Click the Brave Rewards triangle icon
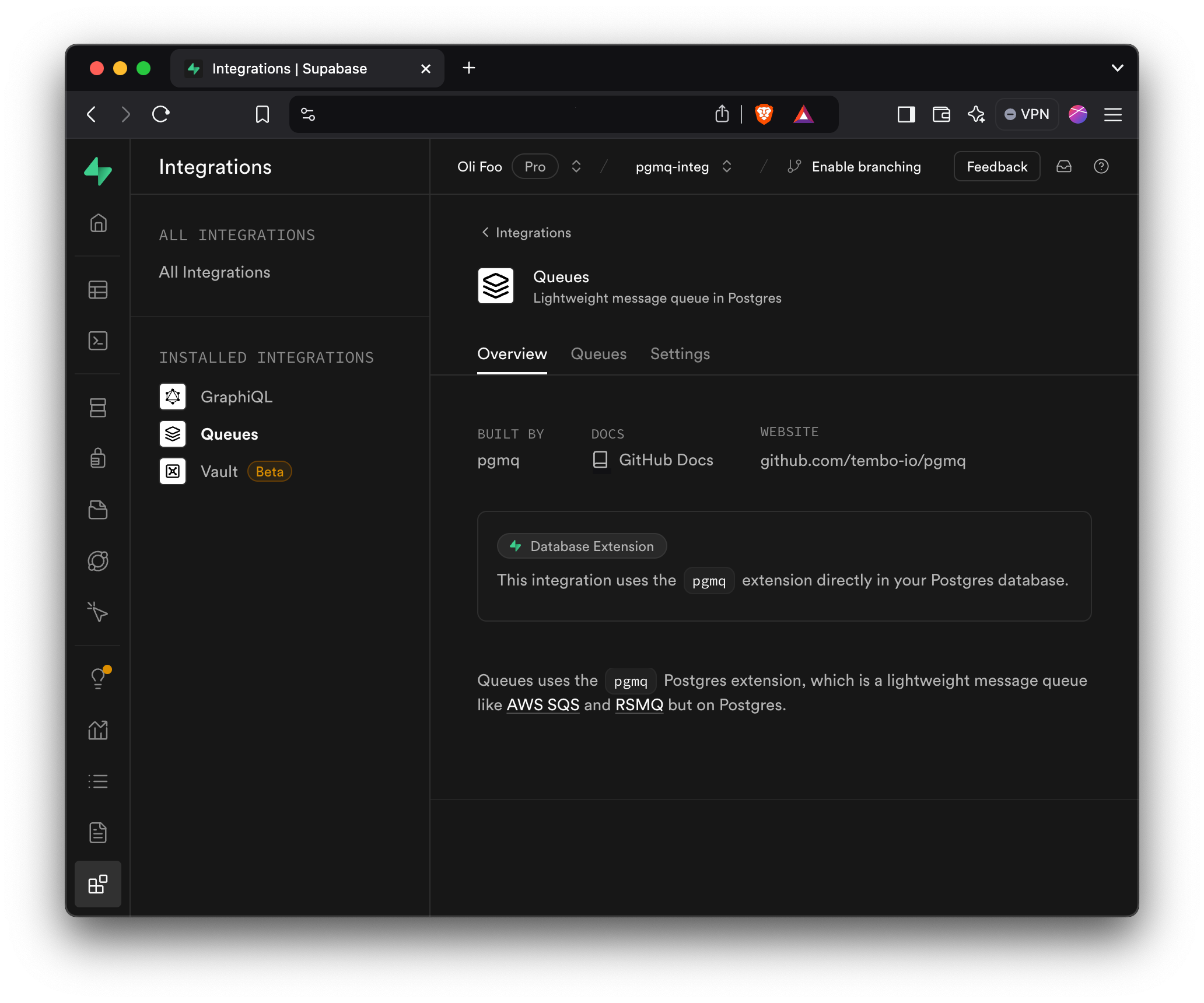 (x=803, y=114)
